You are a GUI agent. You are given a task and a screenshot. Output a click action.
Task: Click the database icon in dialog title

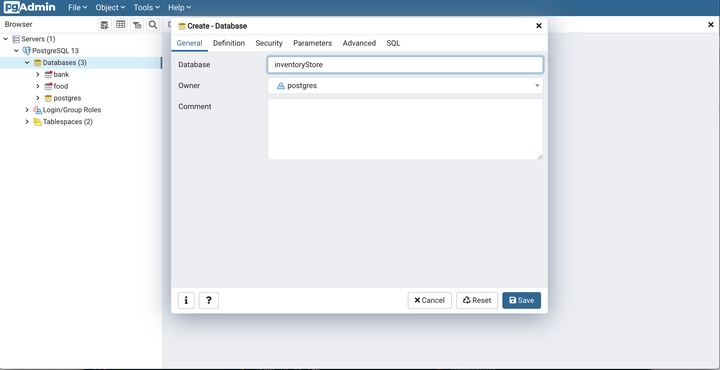182,26
